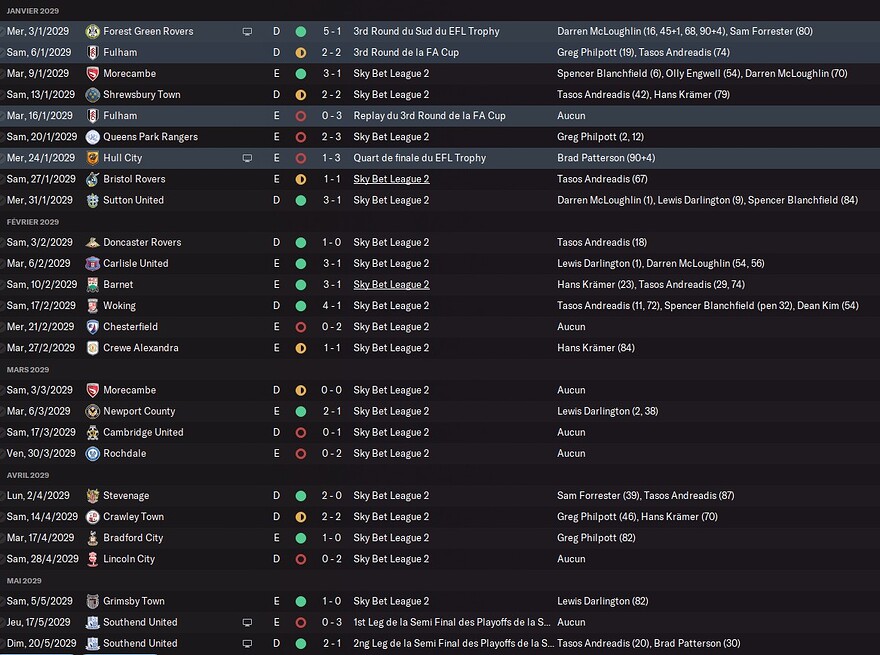Screen dimensions: 880x655
Task: Open the Quart de finale du EFL Trophy entry
Action: tap(419, 158)
